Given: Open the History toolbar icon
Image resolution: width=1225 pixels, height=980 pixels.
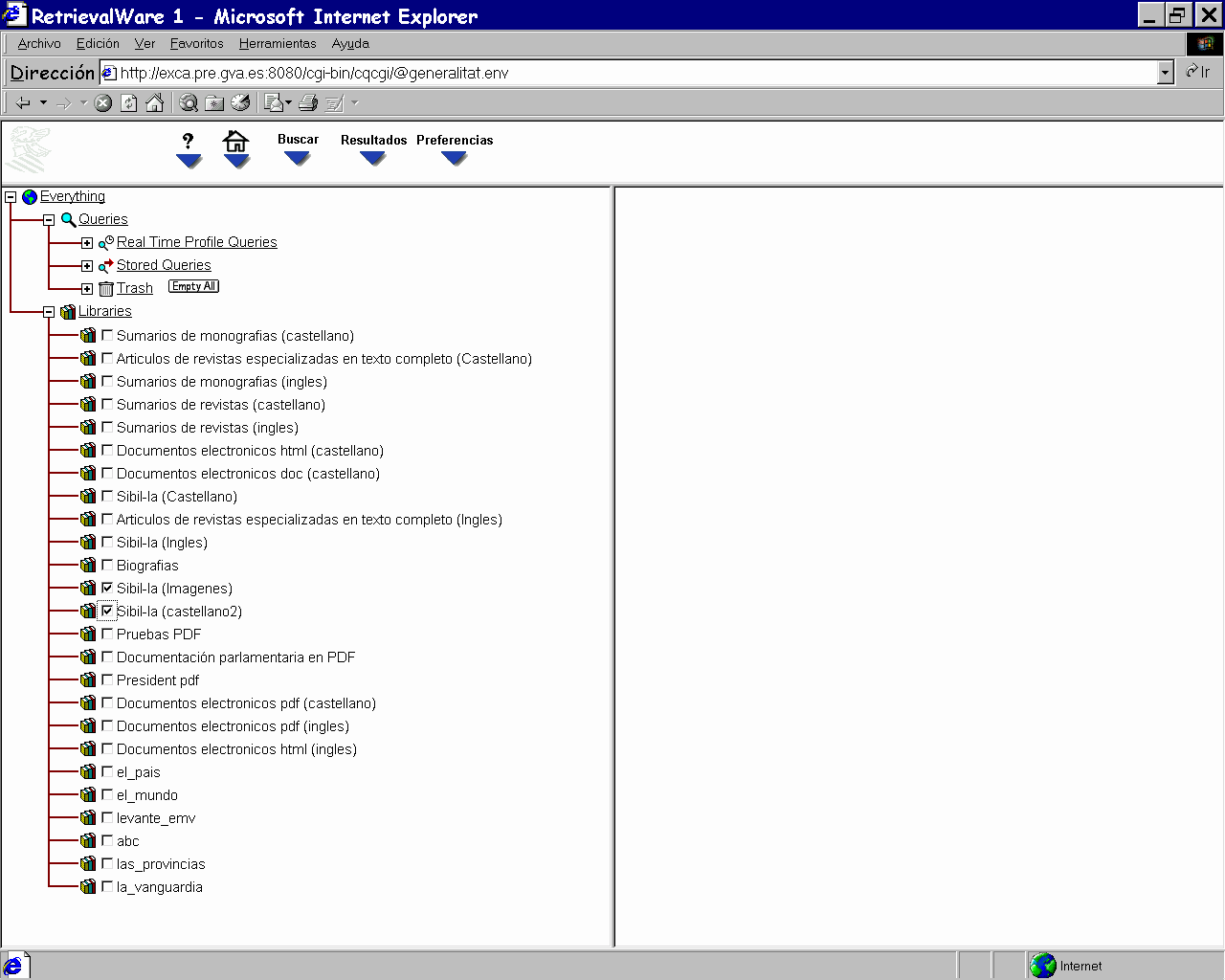Looking at the screenshot, I should tap(240, 103).
